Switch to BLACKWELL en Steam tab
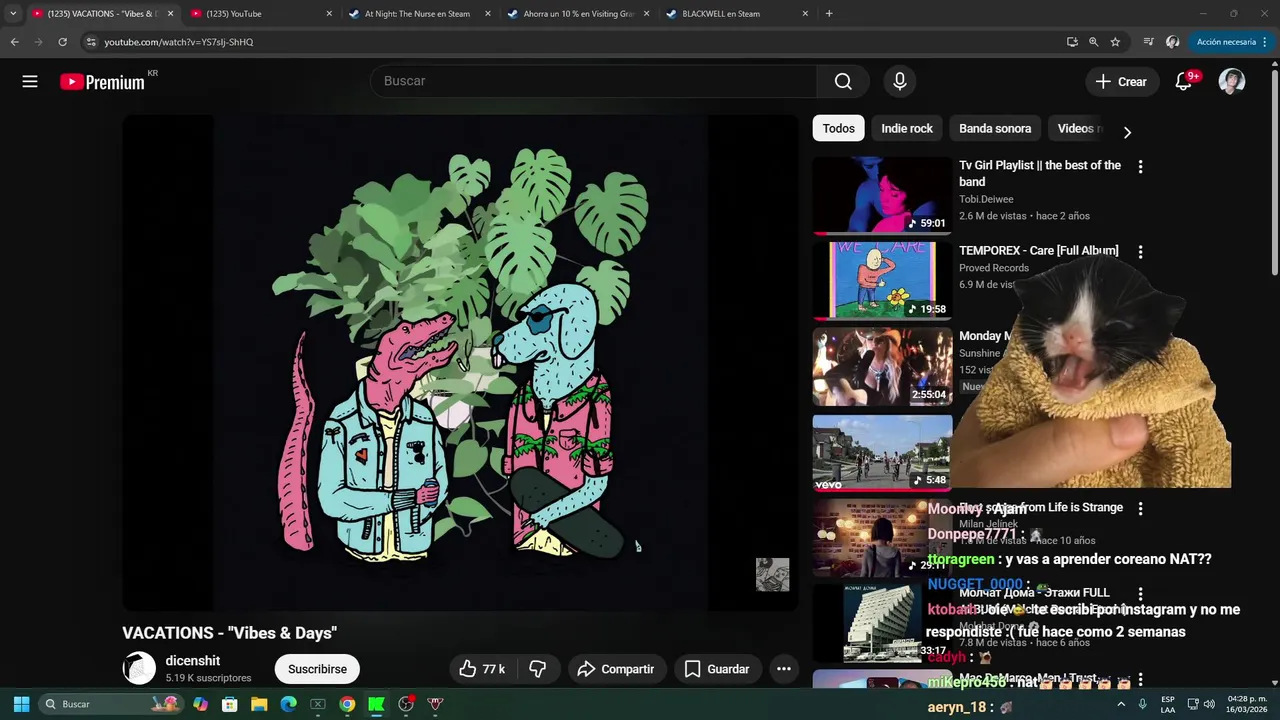1280x720 pixels. (736, 14)
